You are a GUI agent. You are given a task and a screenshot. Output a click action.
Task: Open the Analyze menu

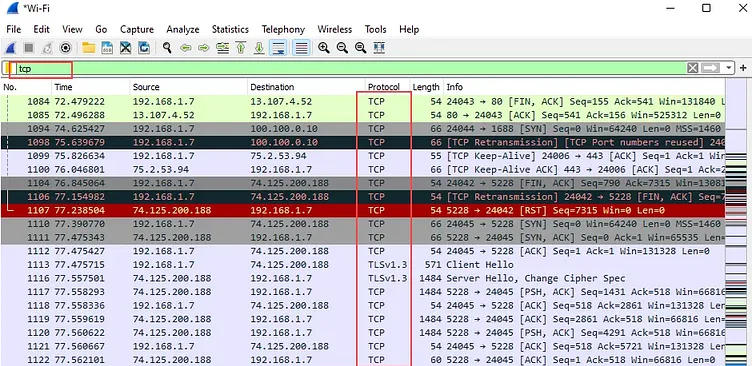(x=183, y=29)
